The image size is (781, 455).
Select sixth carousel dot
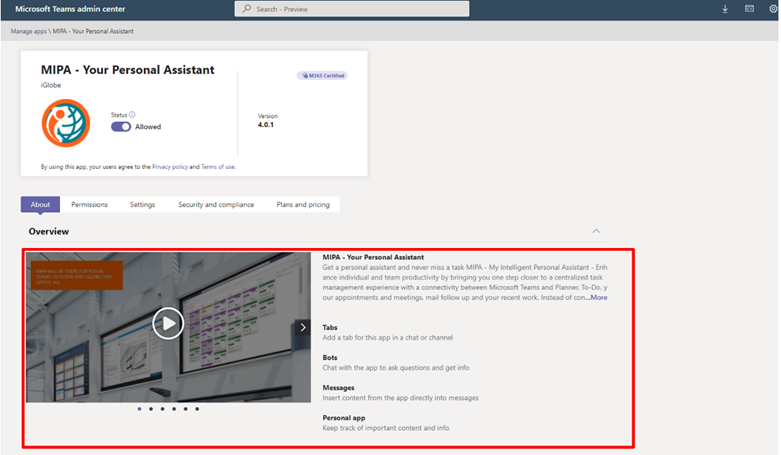click(x=197, y=409)
